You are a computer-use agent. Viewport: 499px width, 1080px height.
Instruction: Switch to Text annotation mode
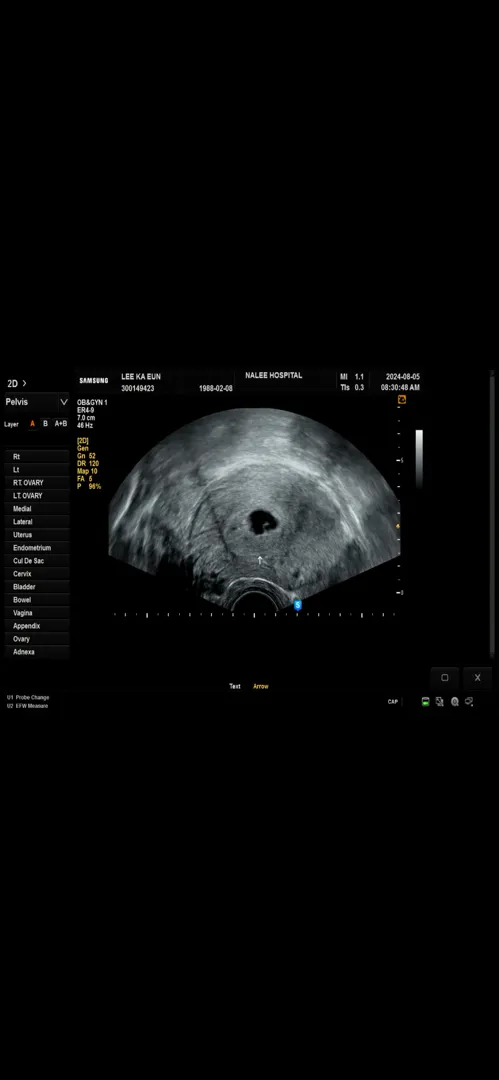235,686
